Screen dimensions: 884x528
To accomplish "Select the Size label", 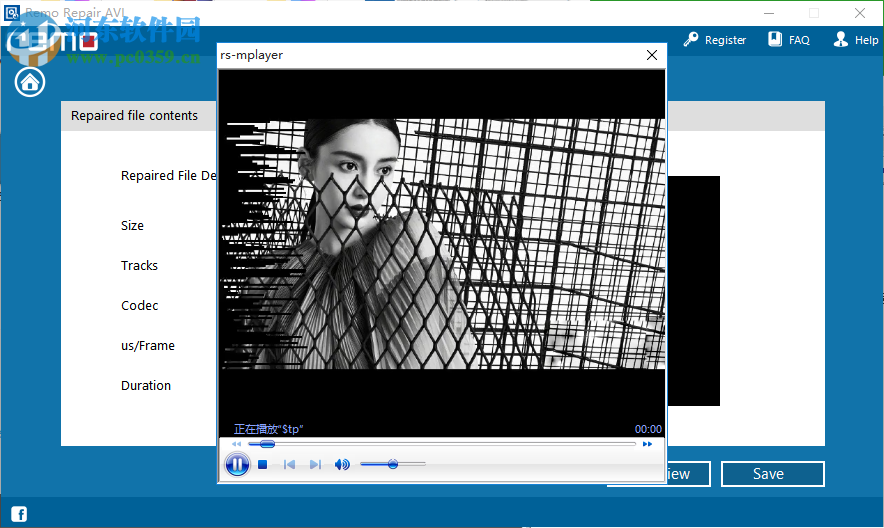I will tap(132, 225).
